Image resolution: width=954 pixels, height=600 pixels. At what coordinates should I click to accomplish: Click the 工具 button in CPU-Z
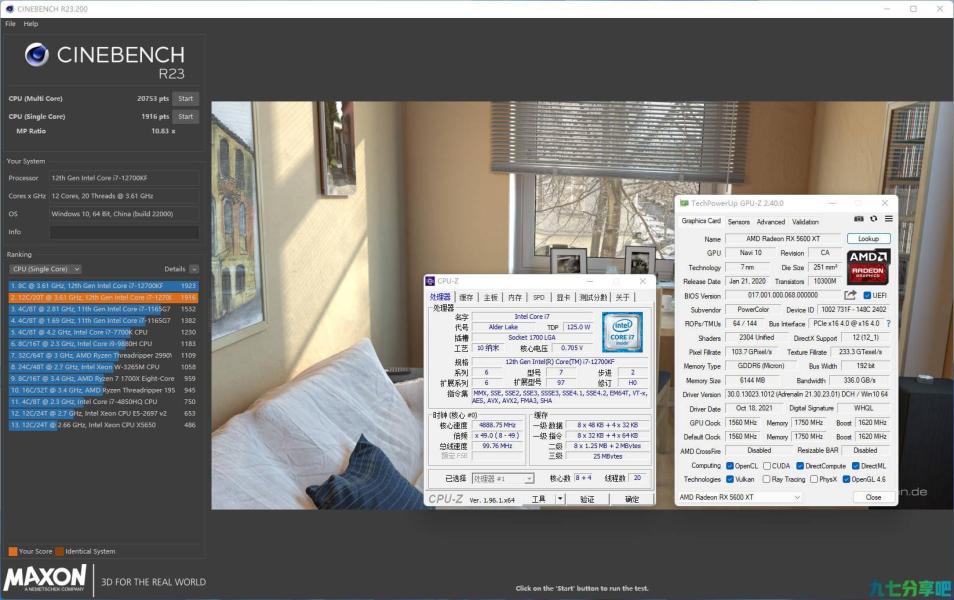coord(538,499)
